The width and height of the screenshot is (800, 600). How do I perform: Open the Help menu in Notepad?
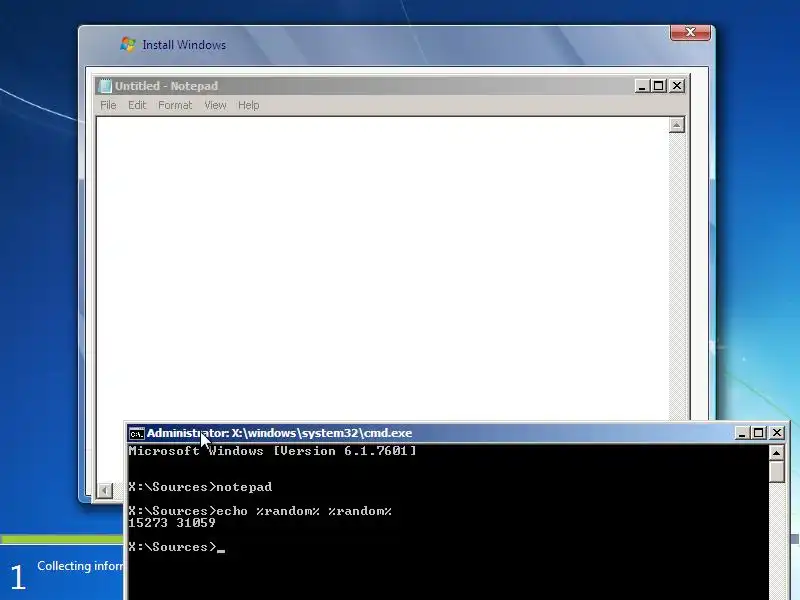click(248, 105)
